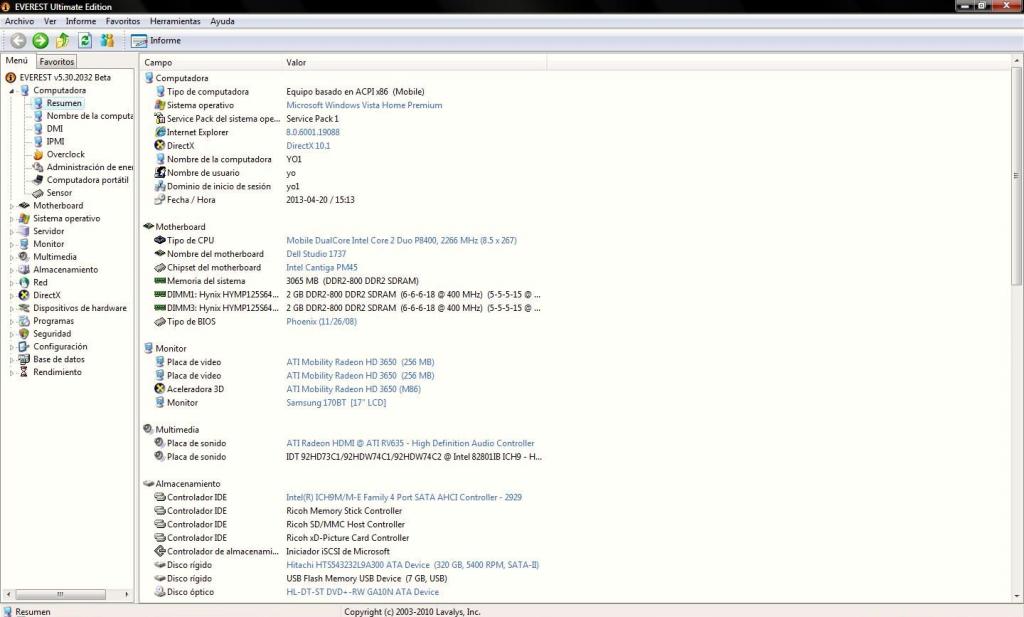The image size is (1024, 617).
Task: Expand the Monitor tree node
Action: pos(11,244)
